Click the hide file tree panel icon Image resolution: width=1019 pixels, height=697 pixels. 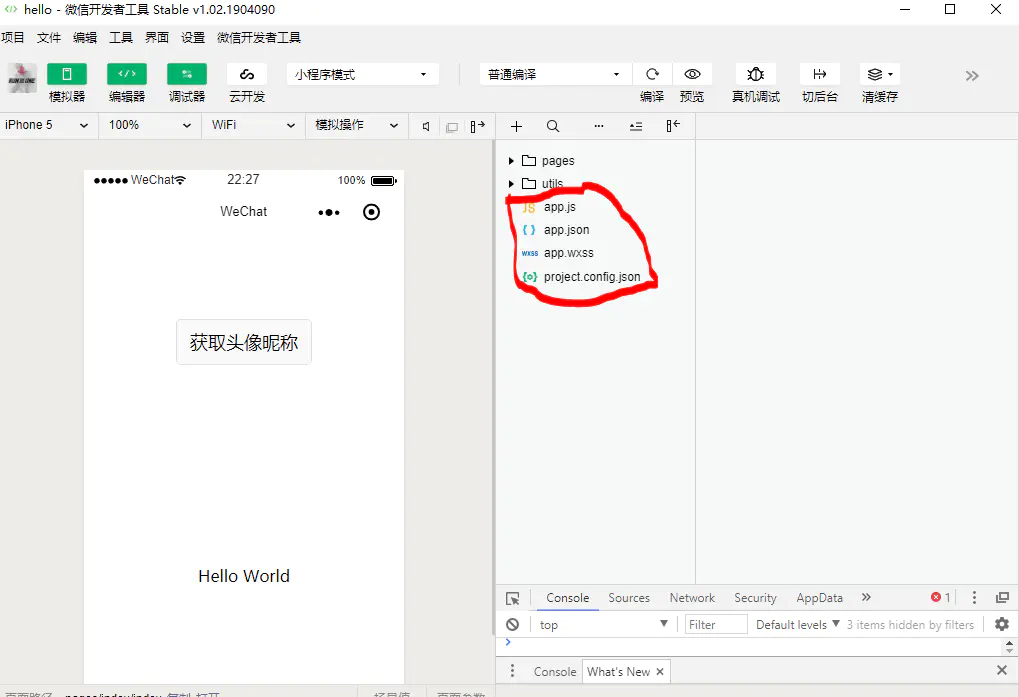click(673, 125)
